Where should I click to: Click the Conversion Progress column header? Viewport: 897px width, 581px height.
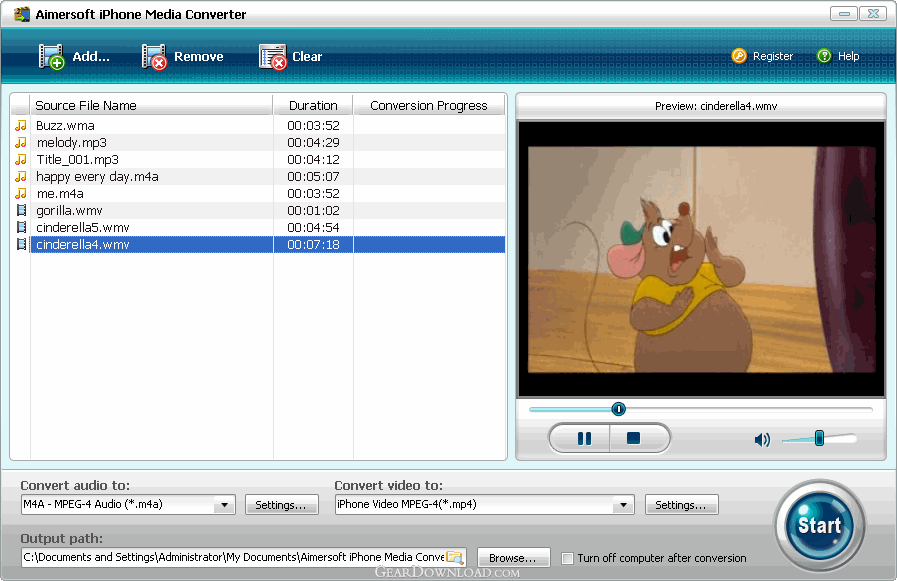pos(429,105)
